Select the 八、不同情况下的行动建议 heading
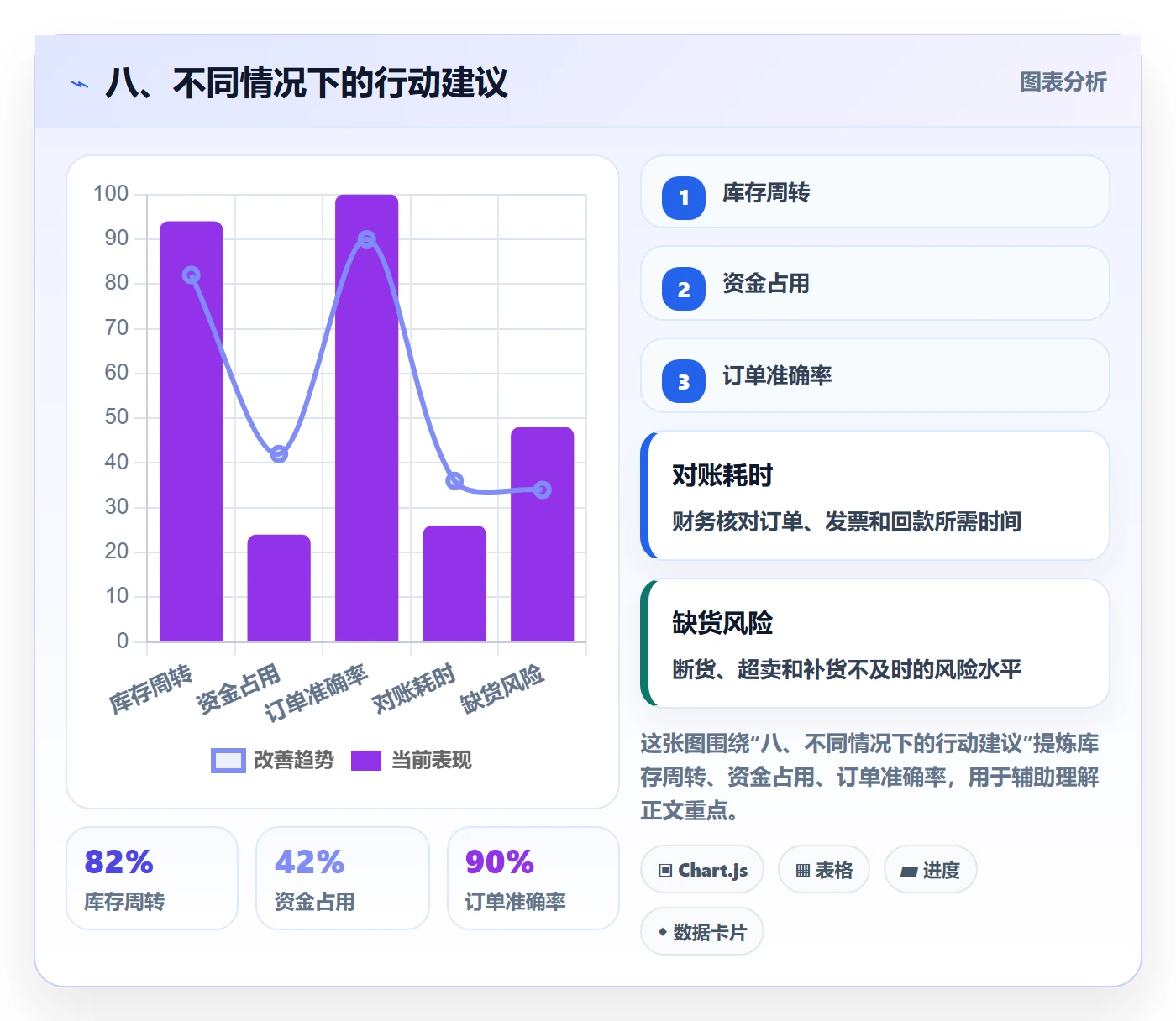Image resolution: width=1176 pixels, height=1021 pixels. coord(307,83)
